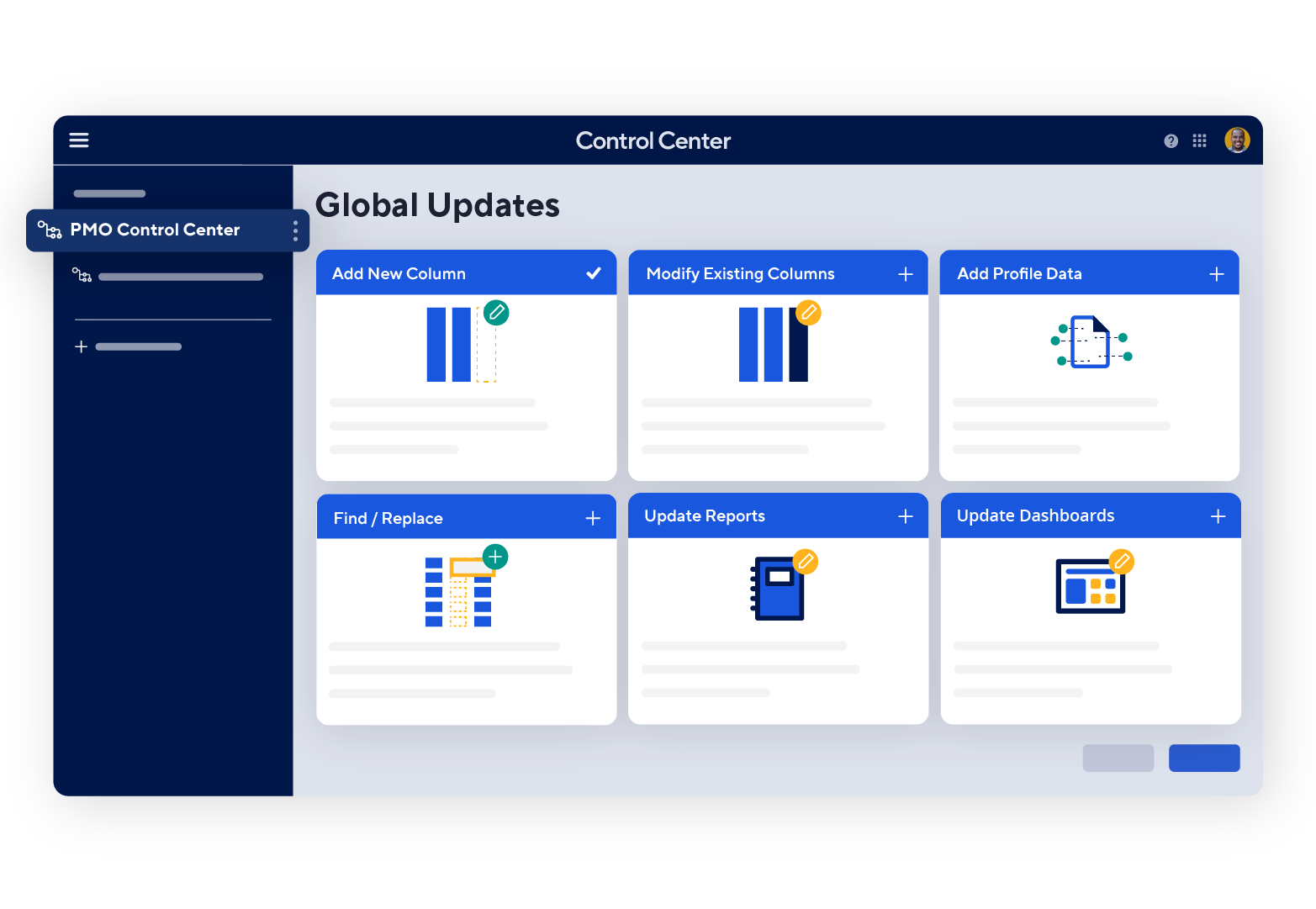Enable the Modify Existing Columns update
This screenshot has width=1316, height=909.
pos(906,273)
